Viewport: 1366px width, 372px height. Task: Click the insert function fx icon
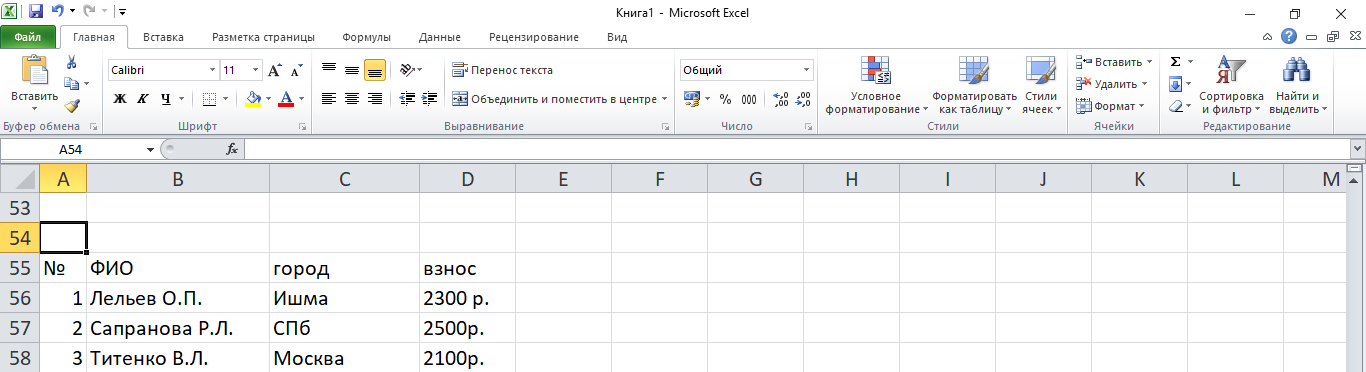pos(232,149)
